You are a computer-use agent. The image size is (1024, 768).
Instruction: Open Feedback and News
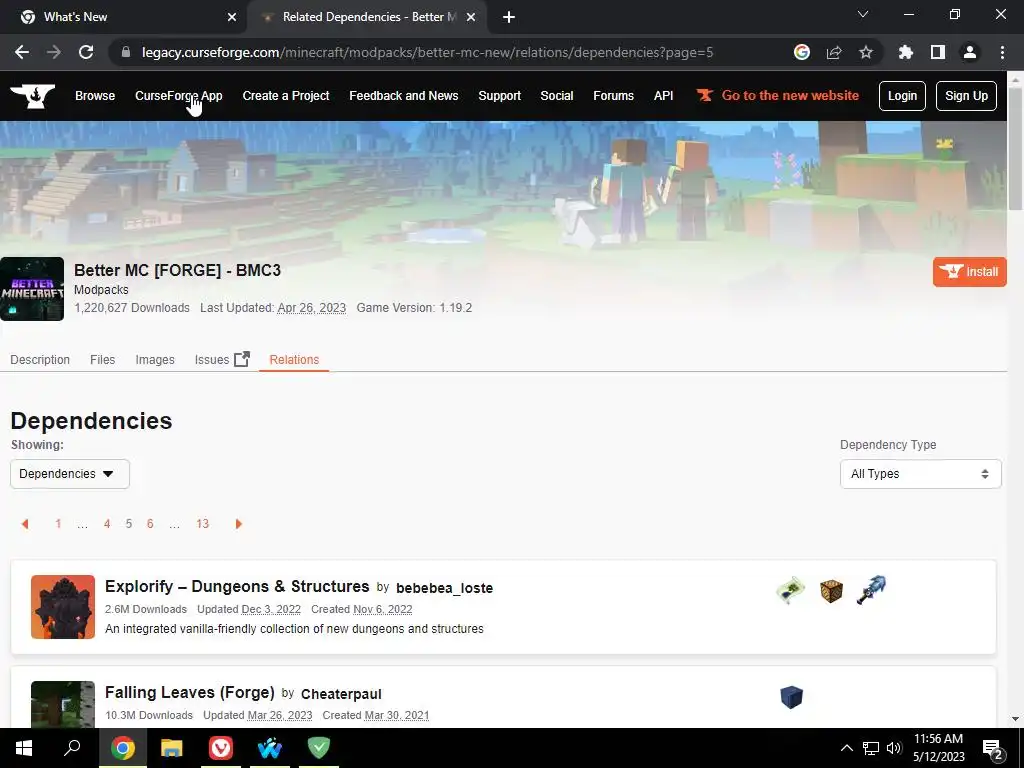pyautogui.click(x=404, y=96)
